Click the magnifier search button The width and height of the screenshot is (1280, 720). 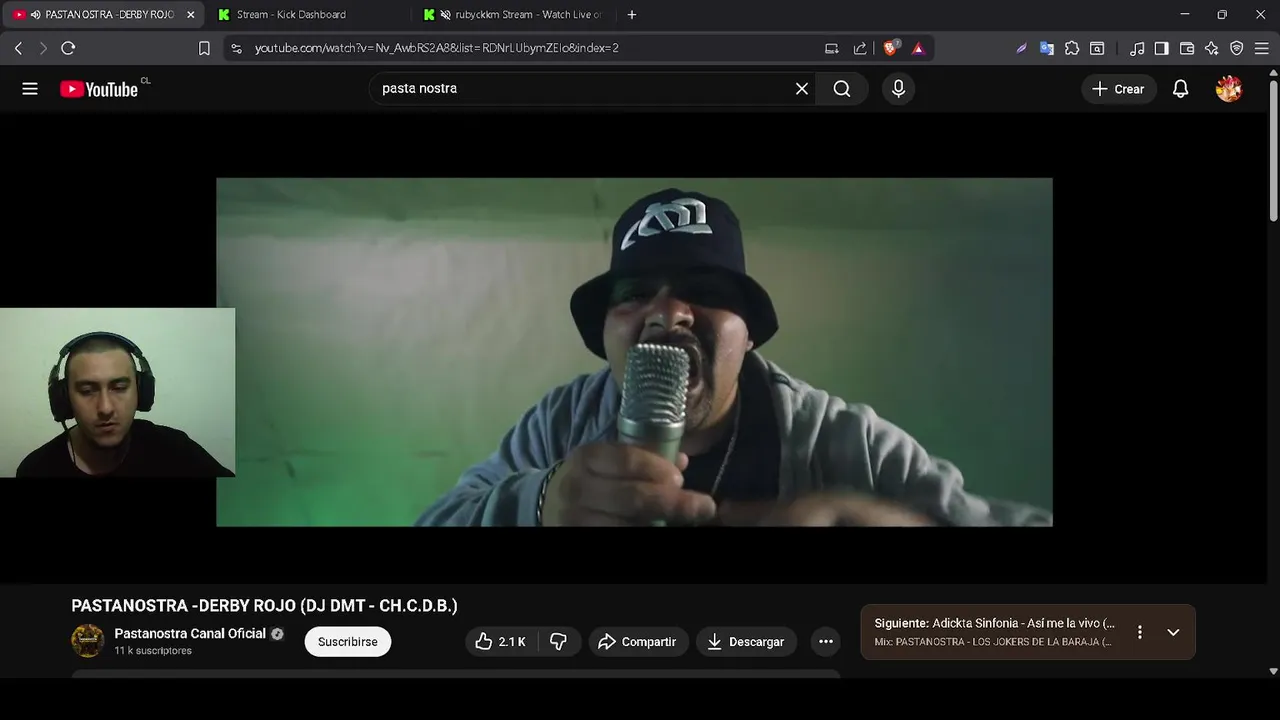coord(842,89)
